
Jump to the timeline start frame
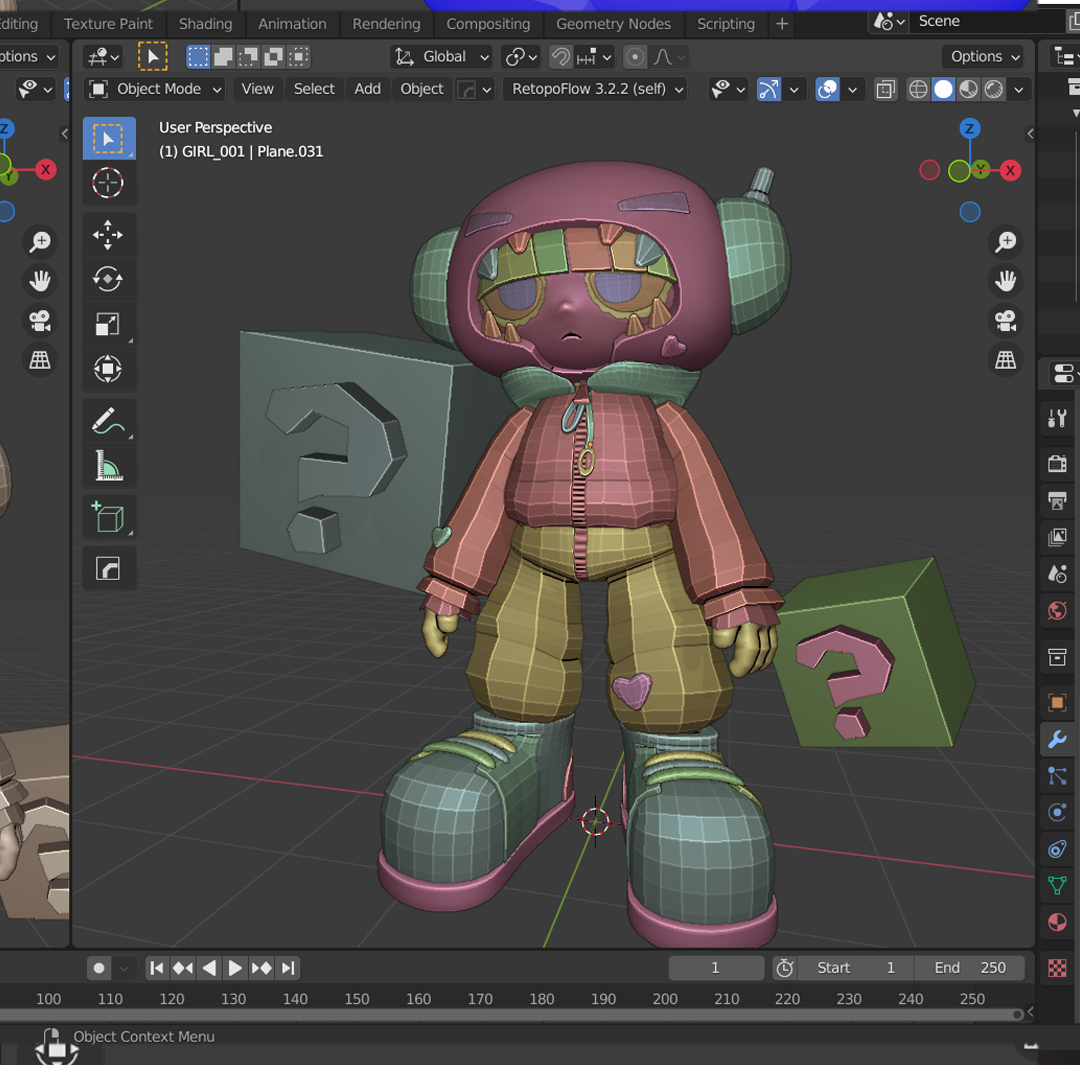[157, 968]
